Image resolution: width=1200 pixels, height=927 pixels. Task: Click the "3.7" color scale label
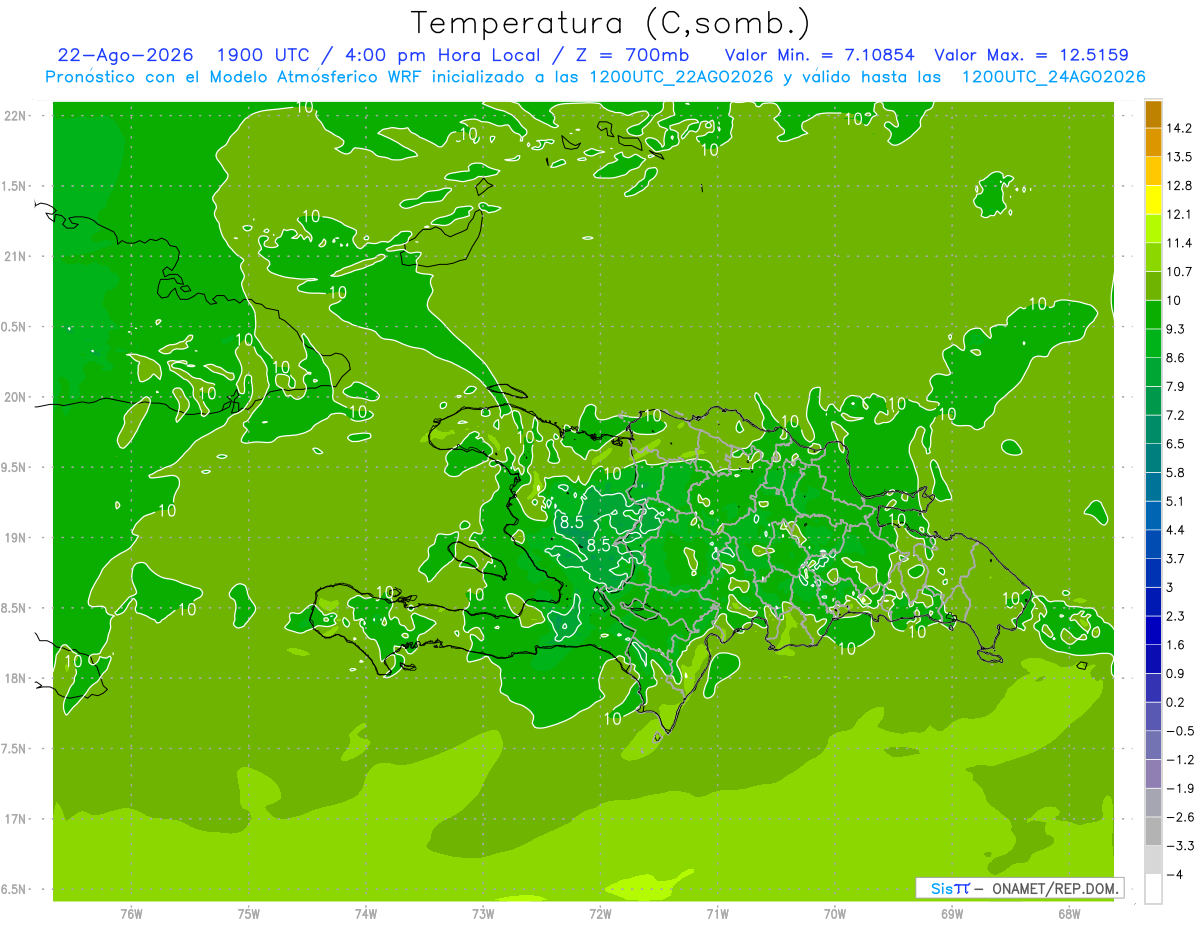click(1176, 559)
